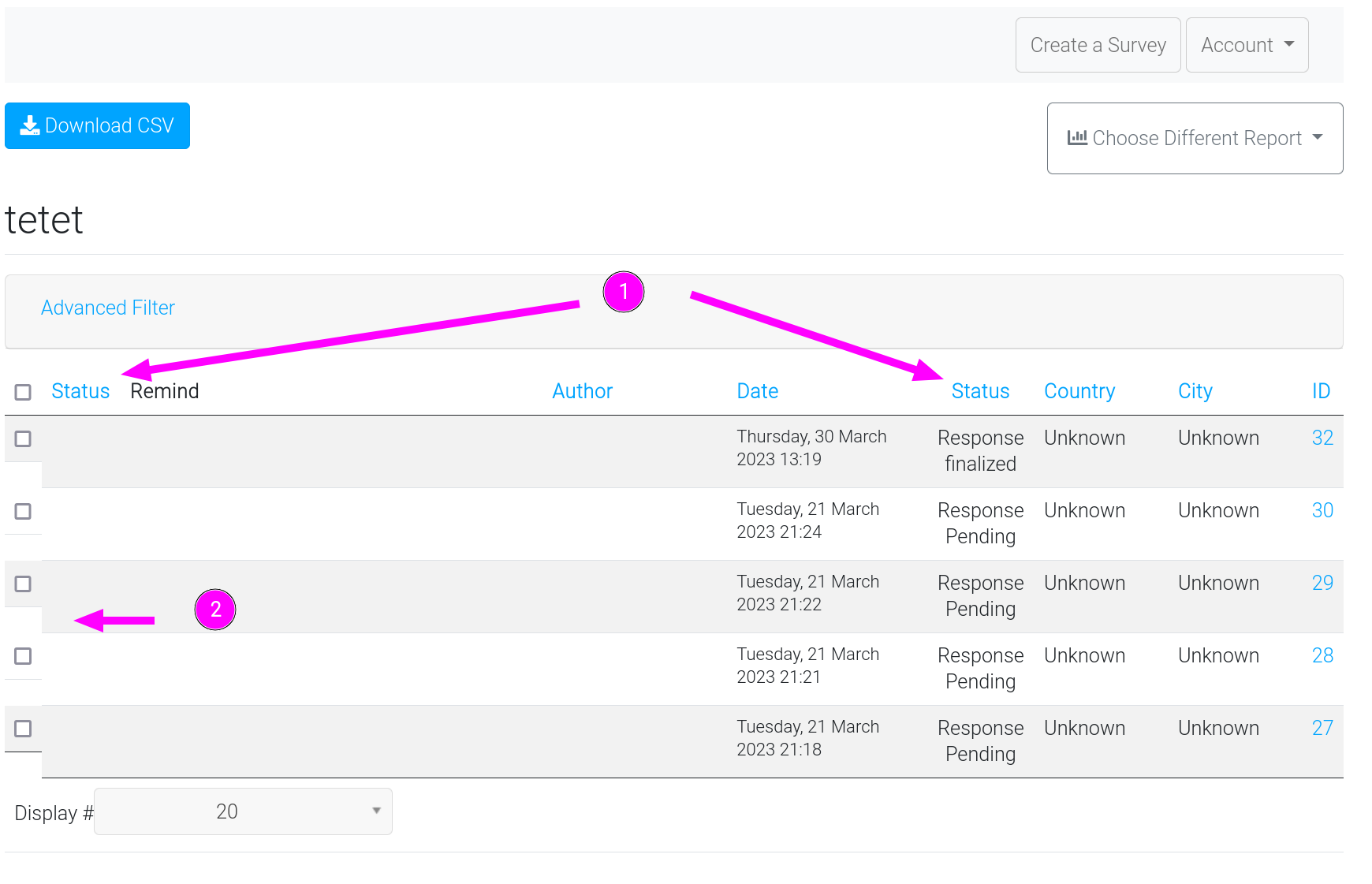1372x884 pixels.
Task: Expand the Account dropdown menu
Action: coord(1246,45)
